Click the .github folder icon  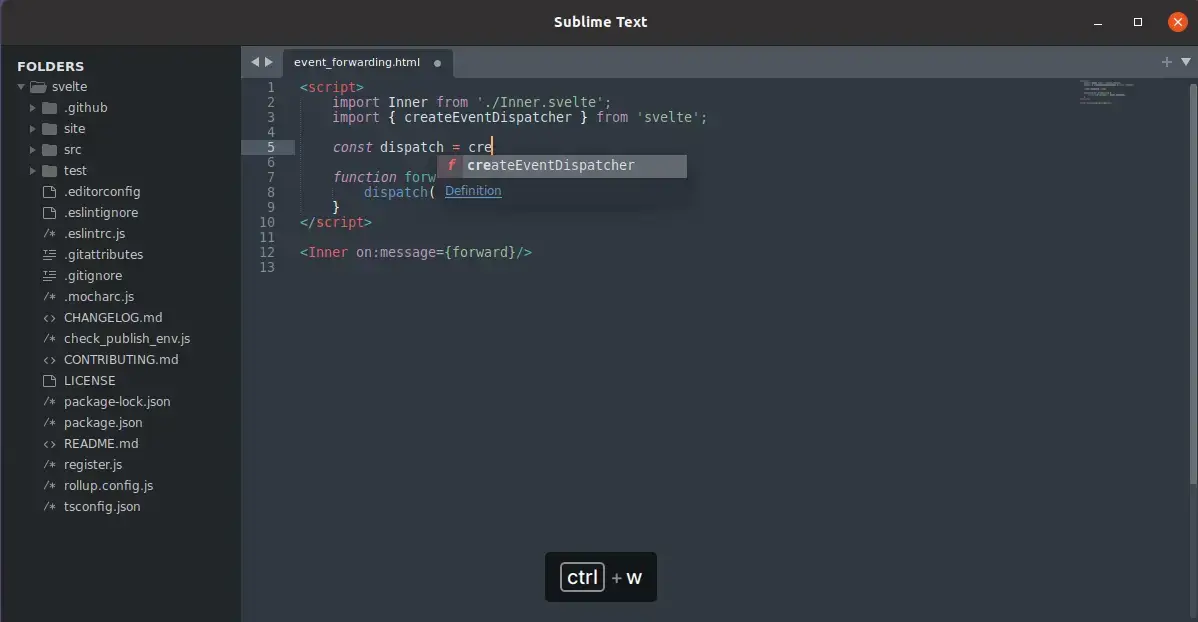[50, 108]
